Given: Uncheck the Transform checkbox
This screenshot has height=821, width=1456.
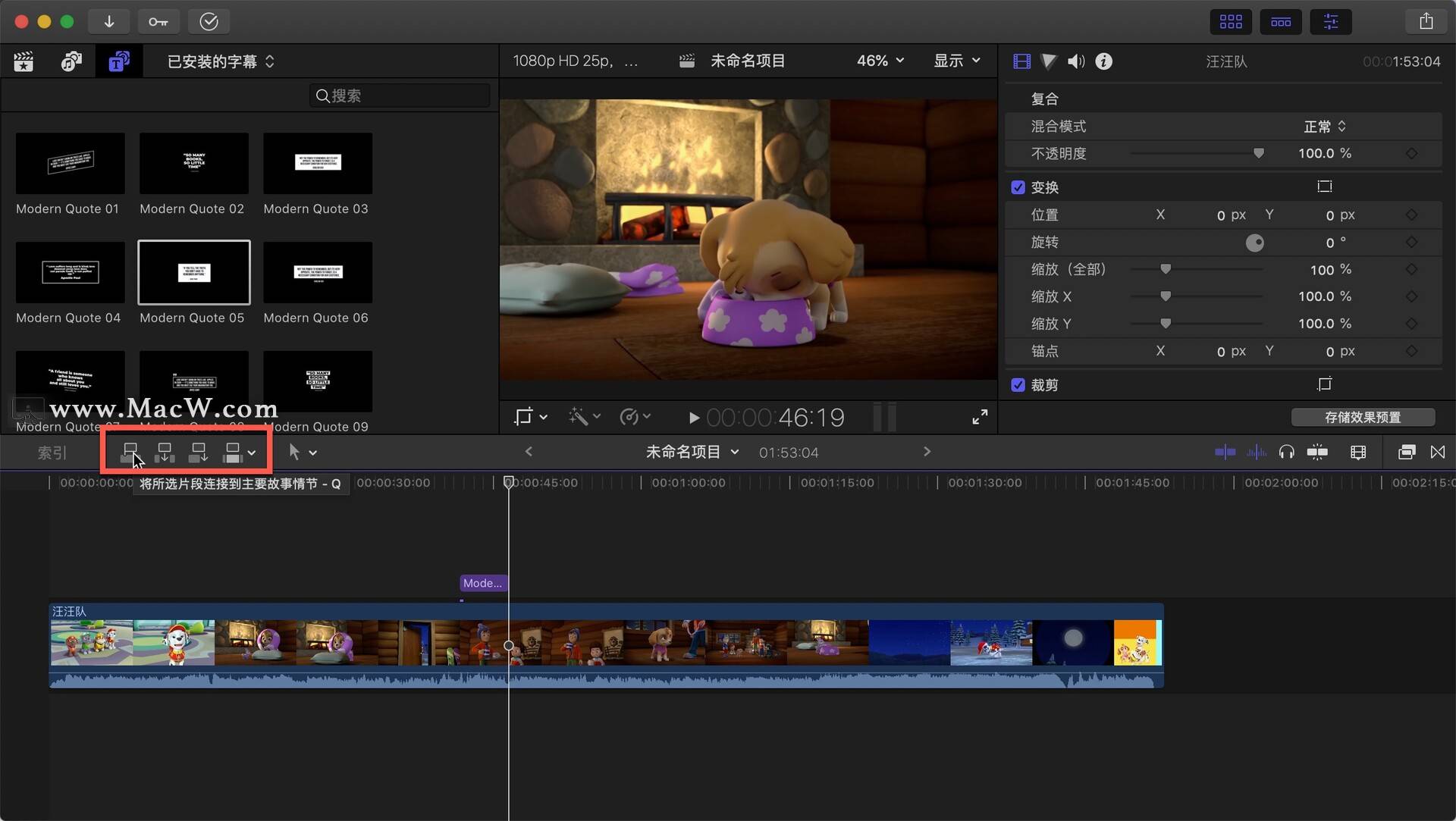Looking at the screenshot, I should pos(1018,187).
